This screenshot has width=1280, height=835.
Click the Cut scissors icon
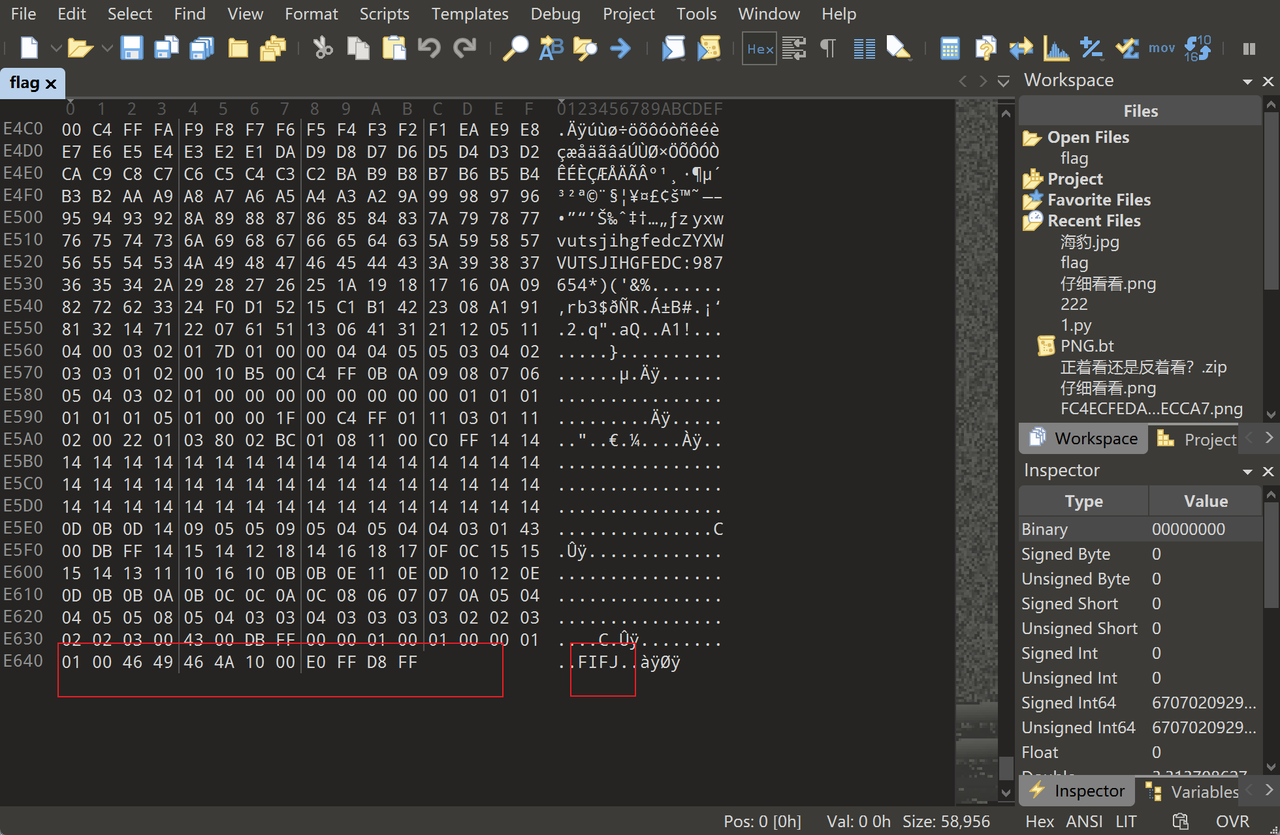point(322,47)
